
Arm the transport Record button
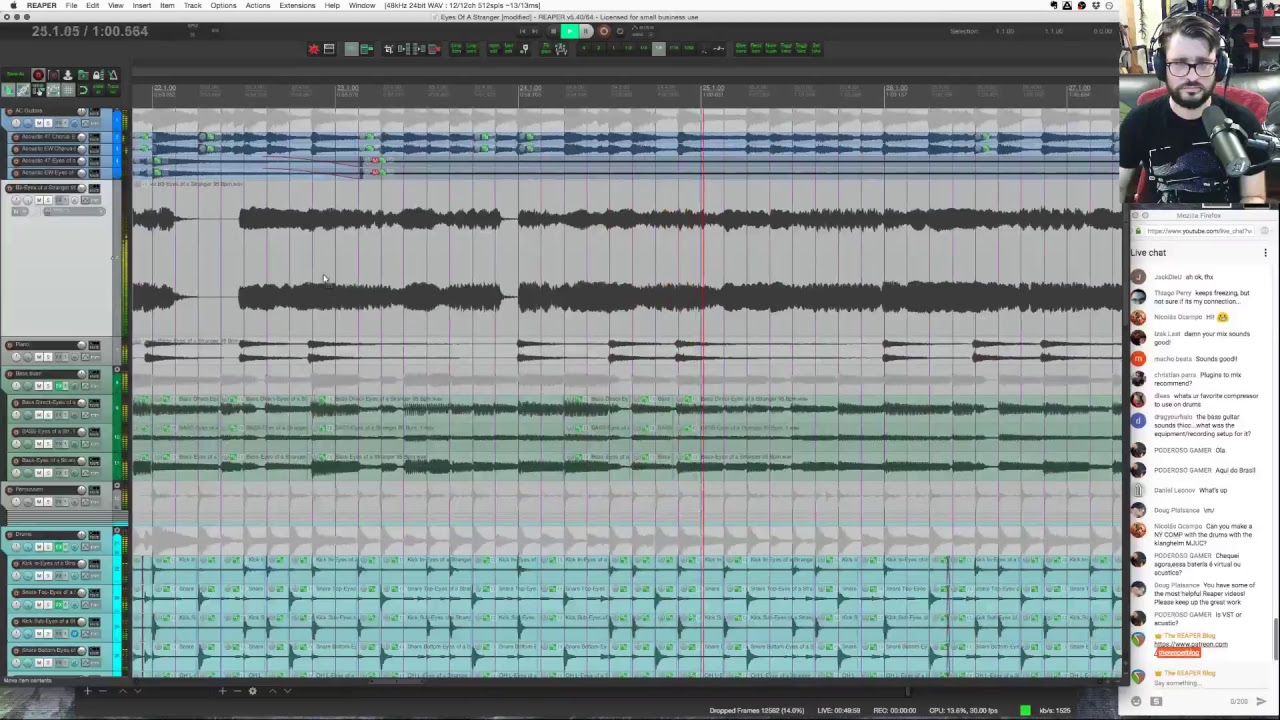tap(604, 31)
